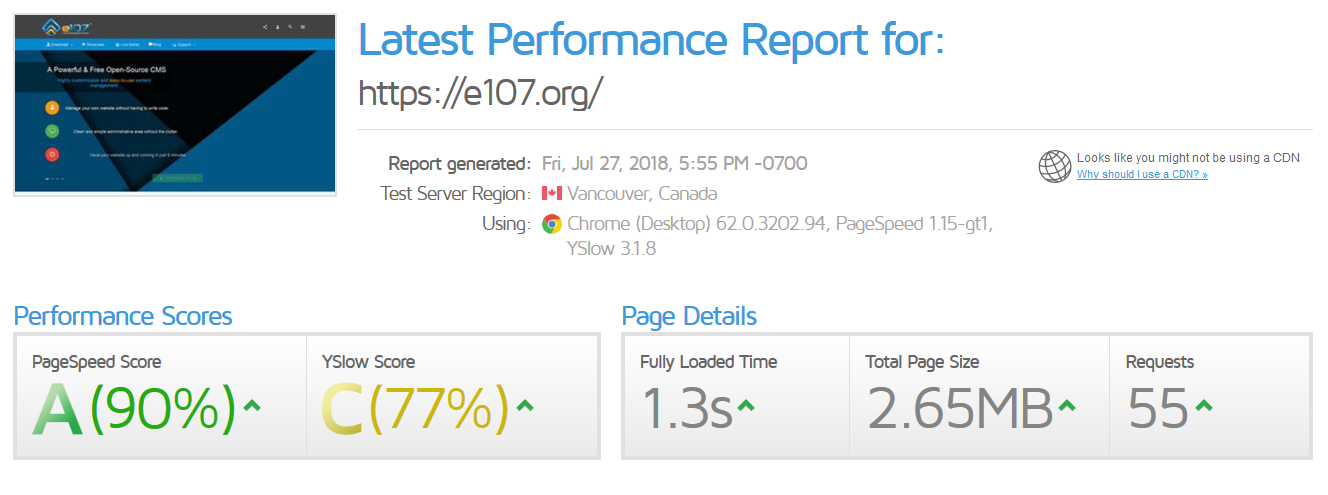Click the arrow next to 1.3s loaded time
This screenshot has width=1328, height=495.
[x=746, y=406]
